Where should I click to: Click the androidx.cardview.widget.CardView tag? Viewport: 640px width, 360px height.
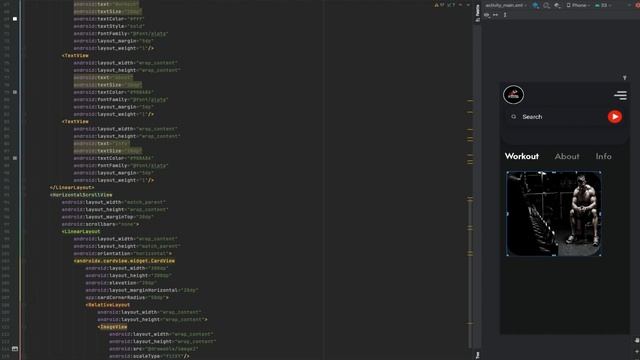tap(124, 261)
